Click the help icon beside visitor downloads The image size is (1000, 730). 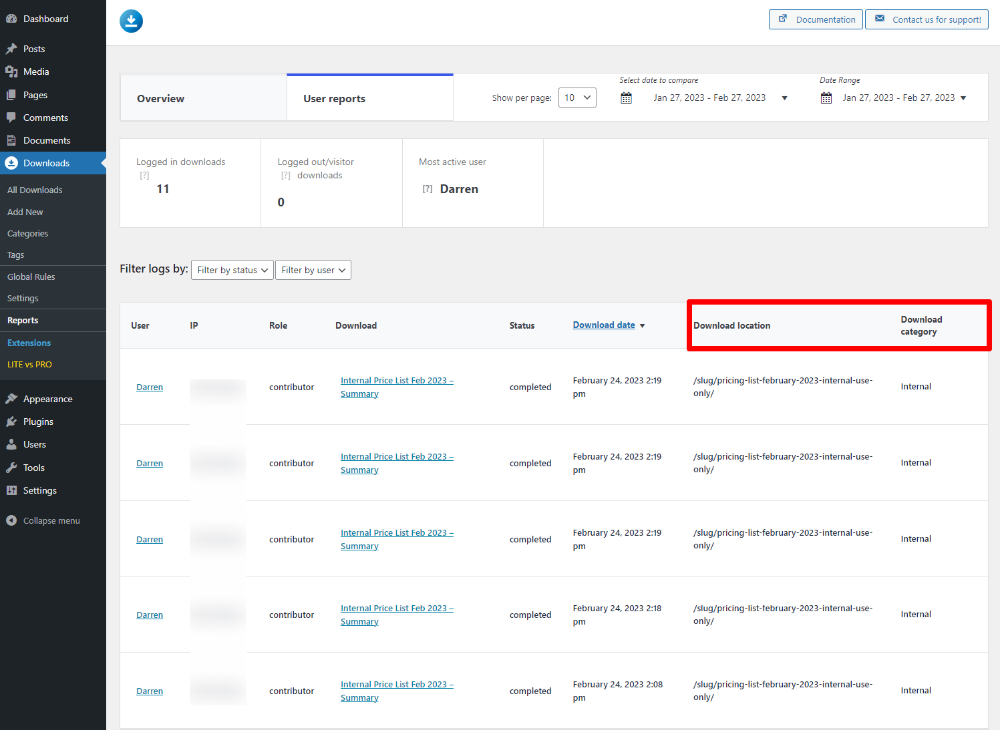point(286,175)
